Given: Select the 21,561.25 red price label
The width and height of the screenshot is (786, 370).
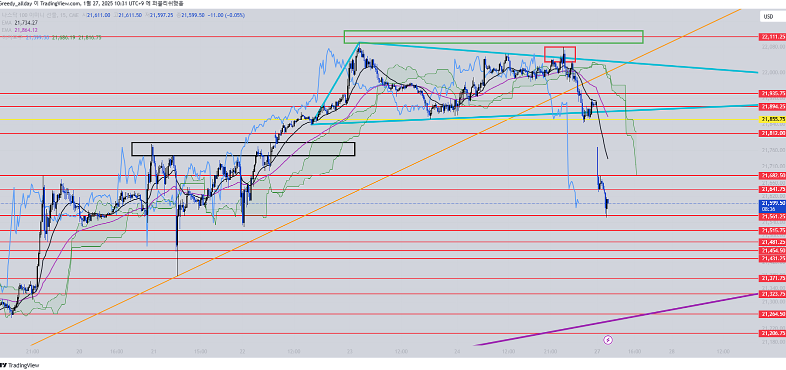Looking at the screenshot, I should click(772, 216).
